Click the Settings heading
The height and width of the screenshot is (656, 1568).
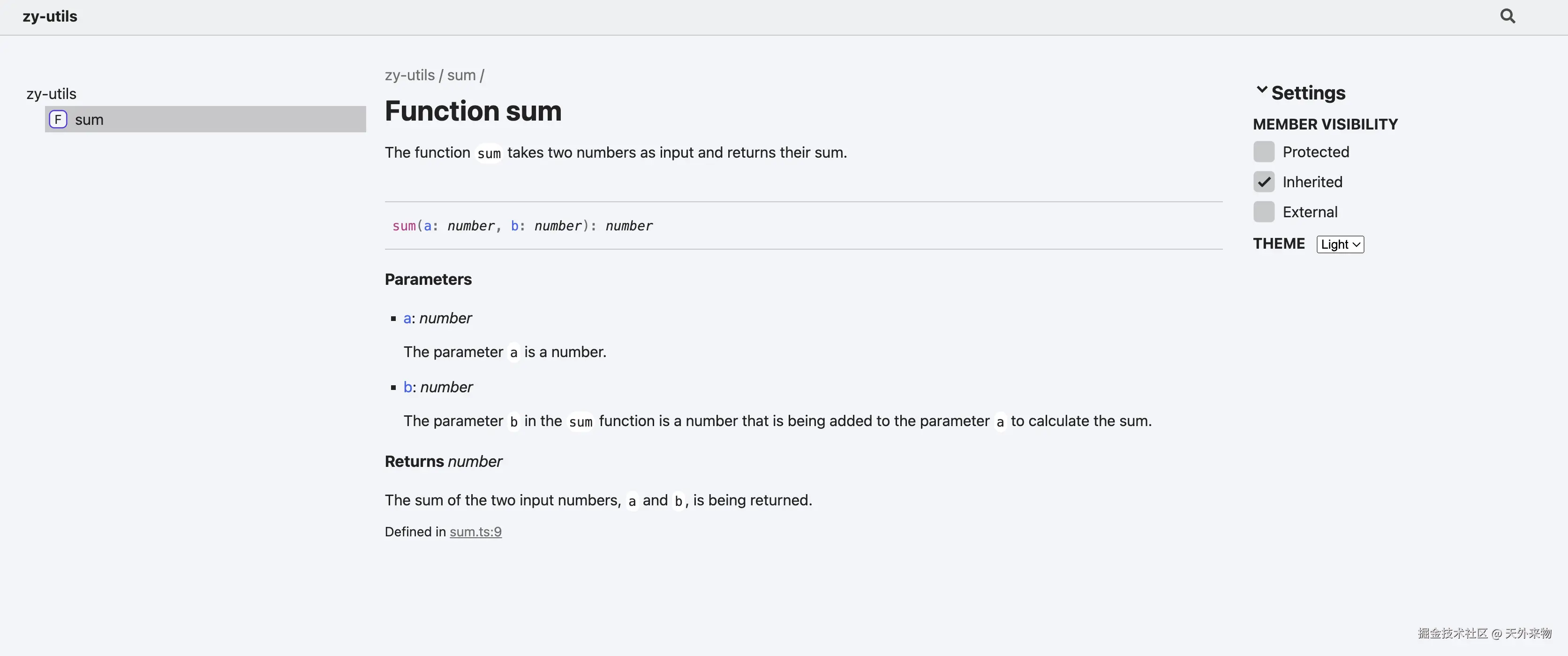(1308, 92)
